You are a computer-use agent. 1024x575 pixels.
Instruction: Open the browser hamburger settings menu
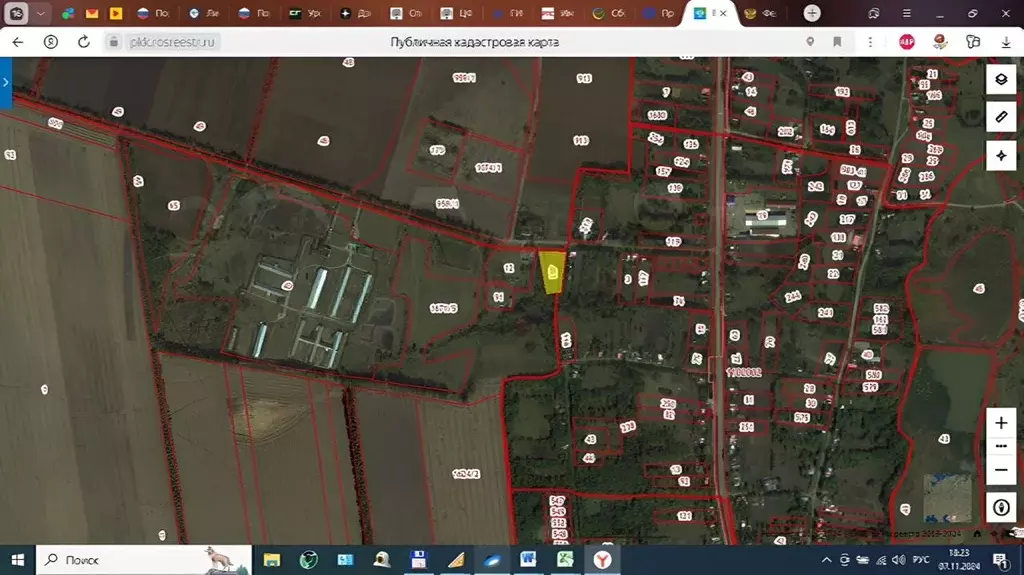tap(906, 13)
